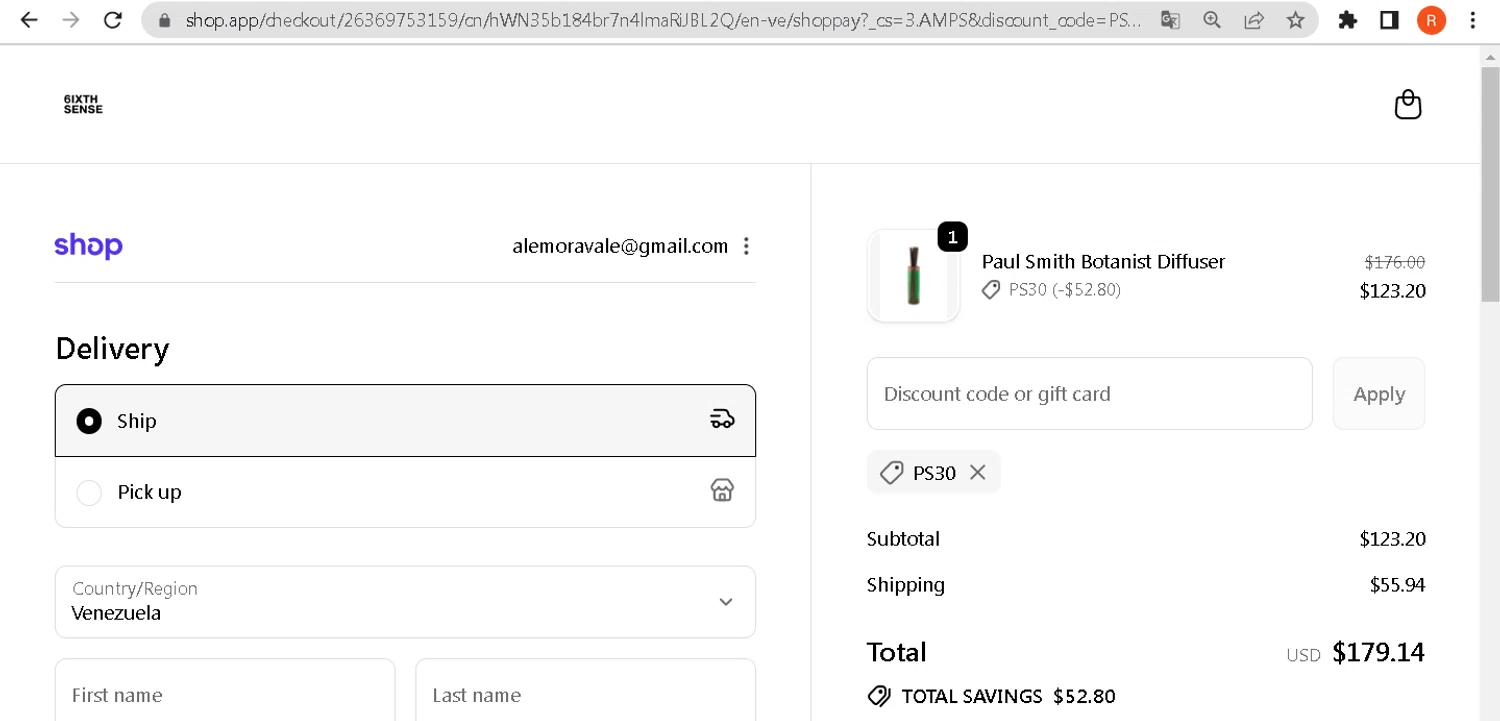Remove the PS30 discount code
Image resolution: width=1500 pixels, height=721 pixels.
pos(978,472)
